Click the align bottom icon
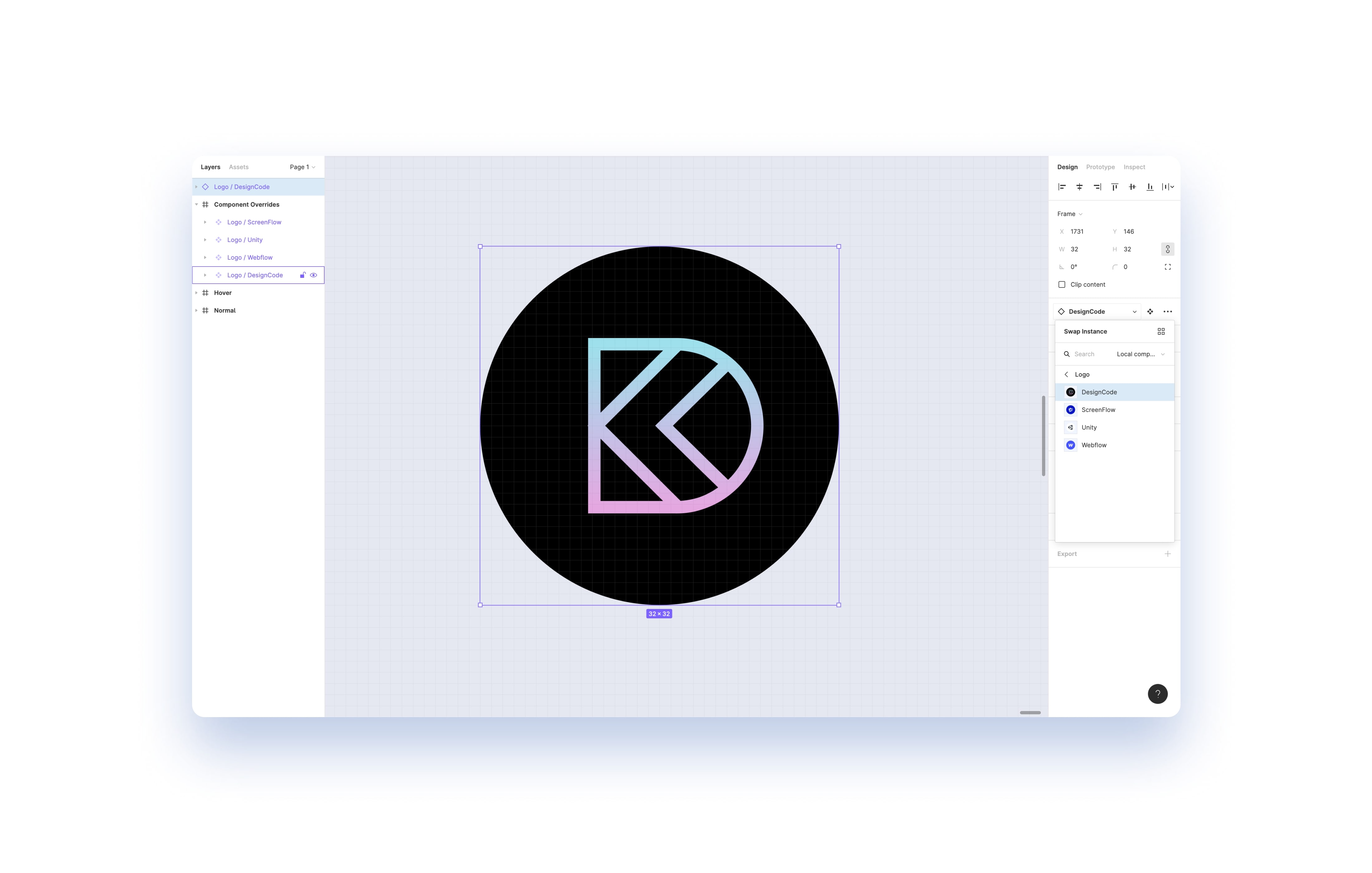This screenshot has height=873, width=1372. [1150, 187]
